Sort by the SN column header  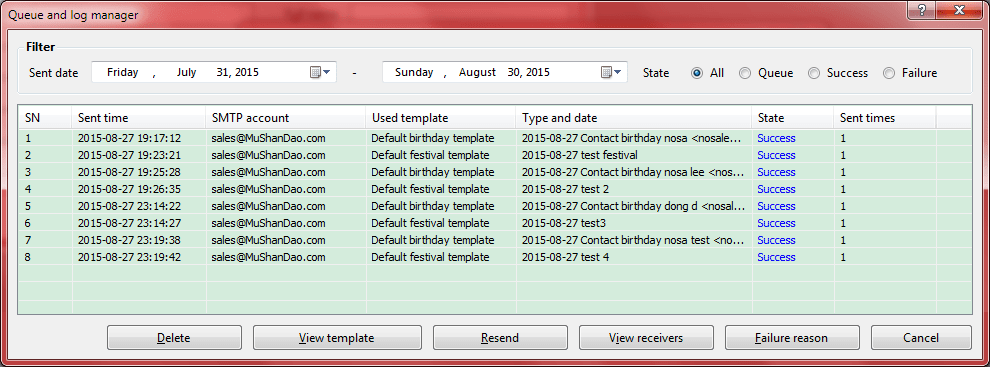(x=45, y=117)
